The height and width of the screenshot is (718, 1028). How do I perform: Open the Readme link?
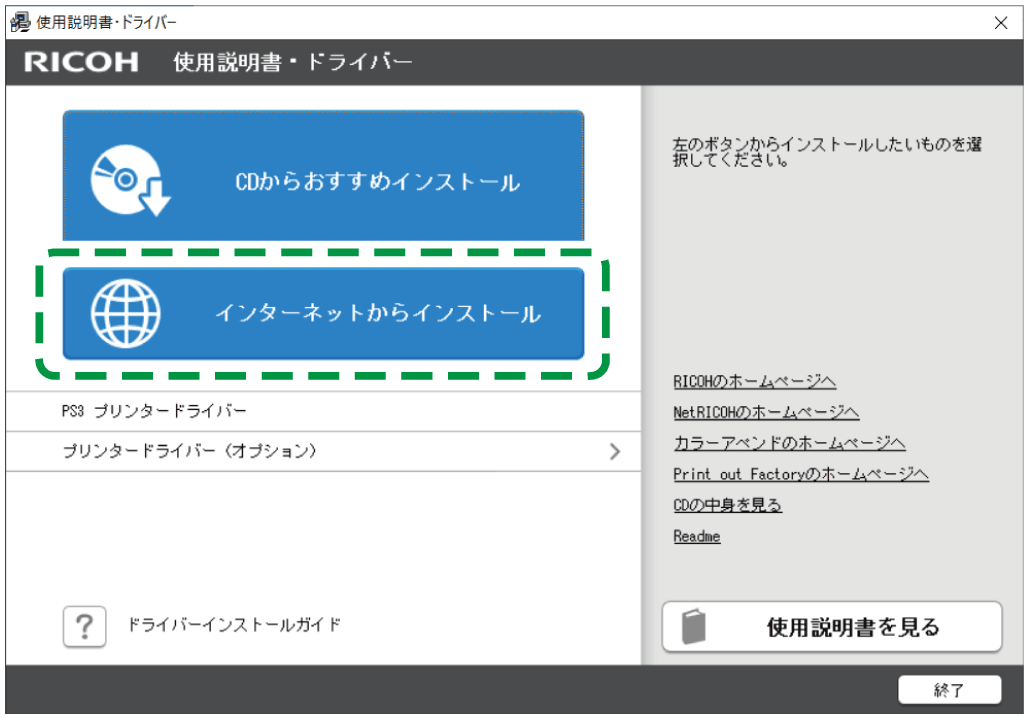click(696, 536)
